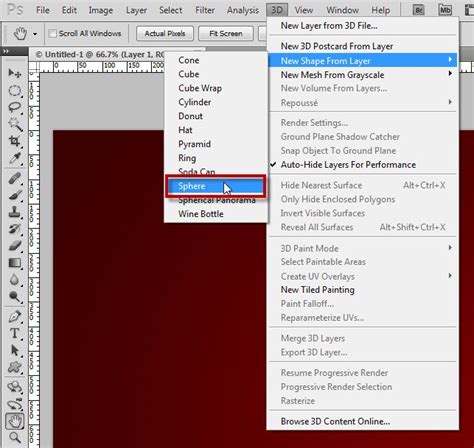Open the Layer menu
The height and width of the screenshot is (448, 474).
(x=136, y=10)
